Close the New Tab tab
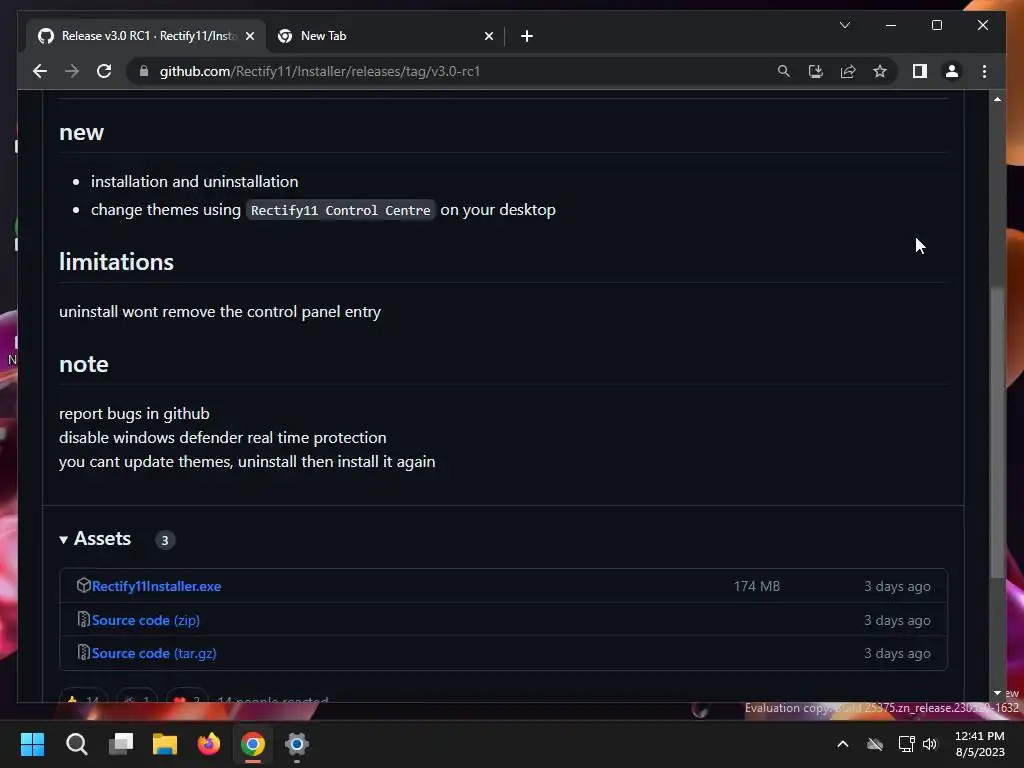1024x768 pixels. click(x=488, y=36)
